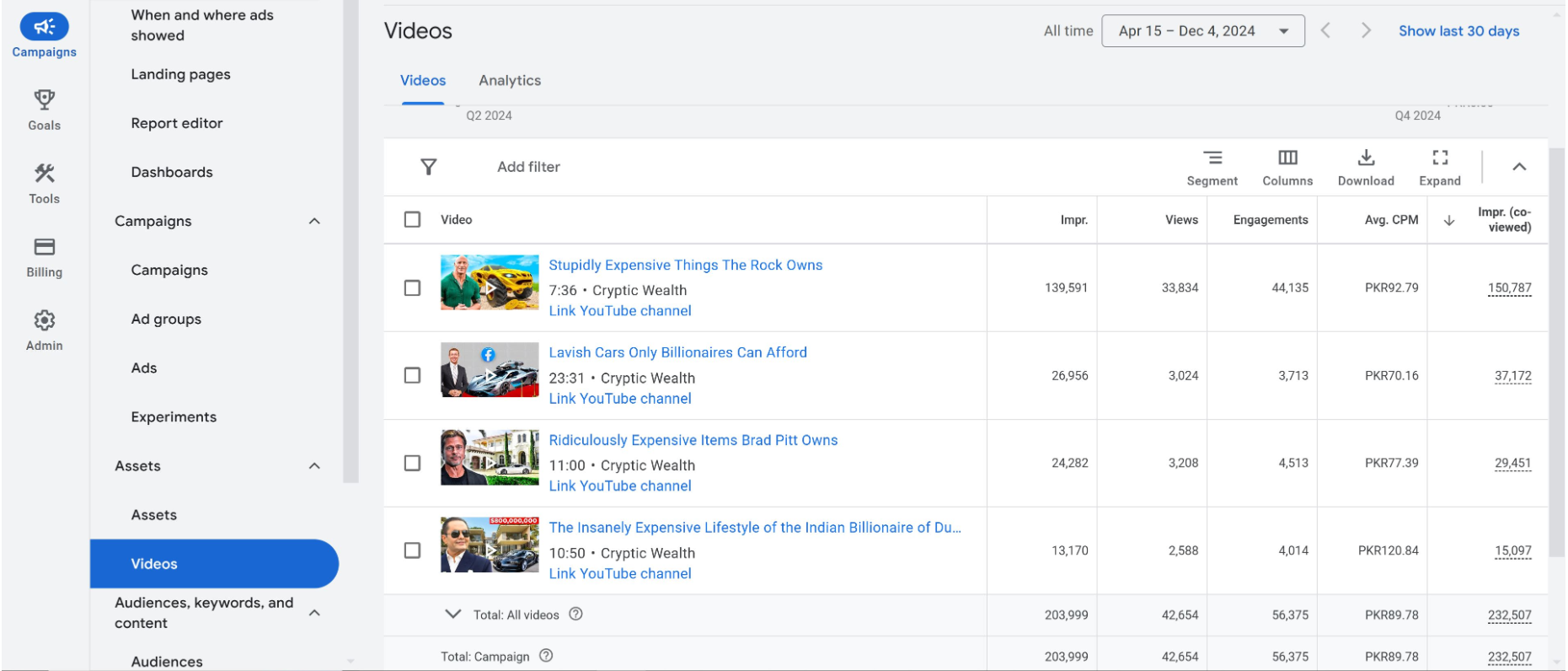The image size is (1568, 671).
Task: Click the Indian Billionaire video thumbnail
Action: click(490, 545)
